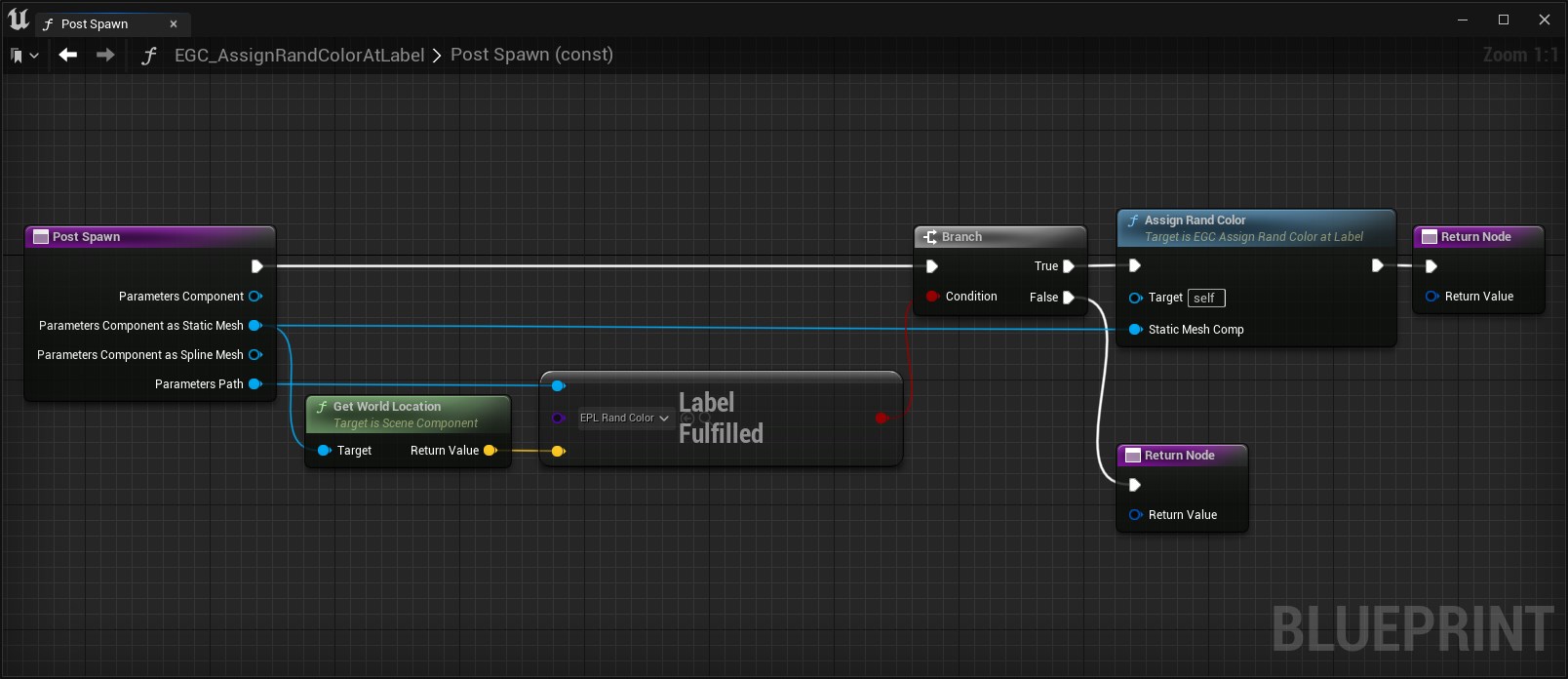Click the Branch node's False output pin
Screen dimensions: 1568x679
tap(1069, 298)
